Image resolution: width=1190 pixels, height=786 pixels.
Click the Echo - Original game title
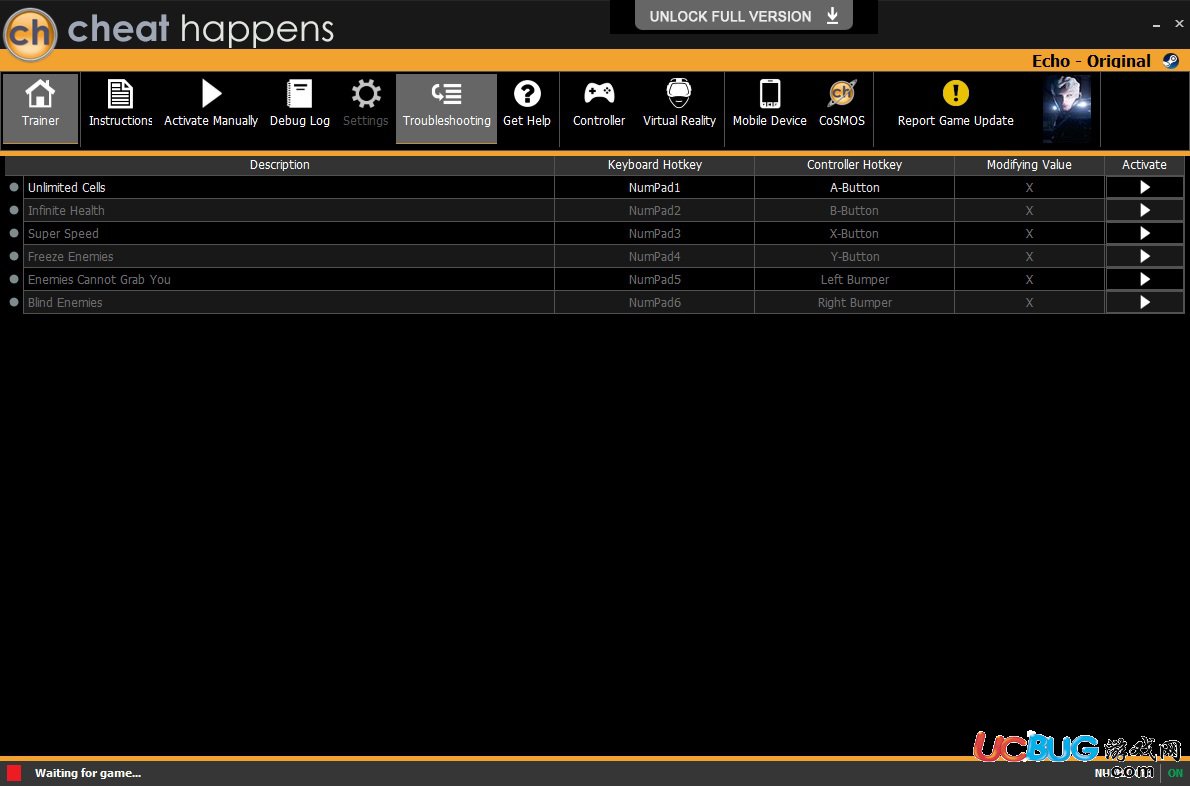click(x=1091, y=61)
